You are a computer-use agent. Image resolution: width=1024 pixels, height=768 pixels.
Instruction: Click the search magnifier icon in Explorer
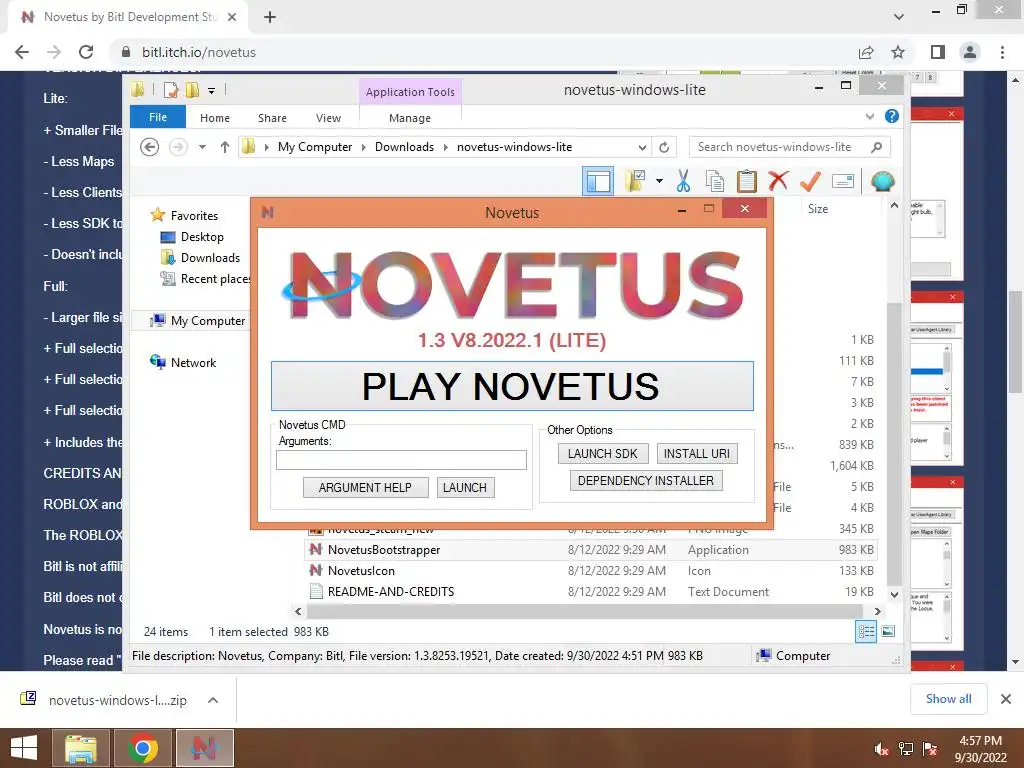click(877, 147)
